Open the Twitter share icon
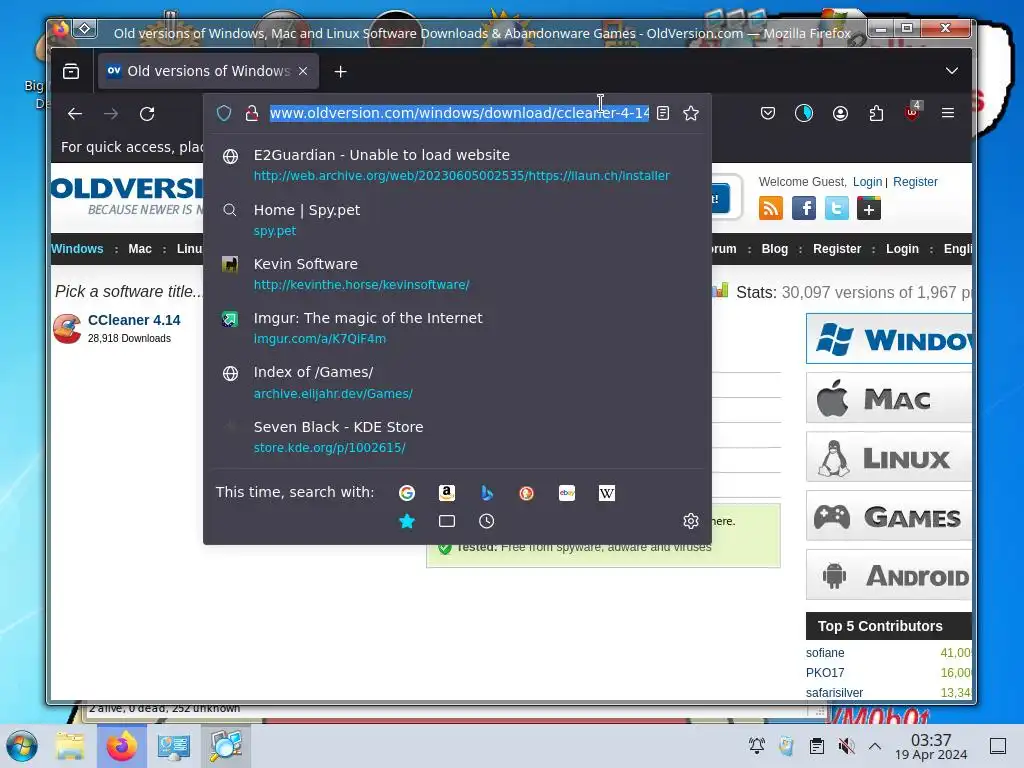Screen dimensions: 1024x768 pyautogui.click(x=837, y=208)
